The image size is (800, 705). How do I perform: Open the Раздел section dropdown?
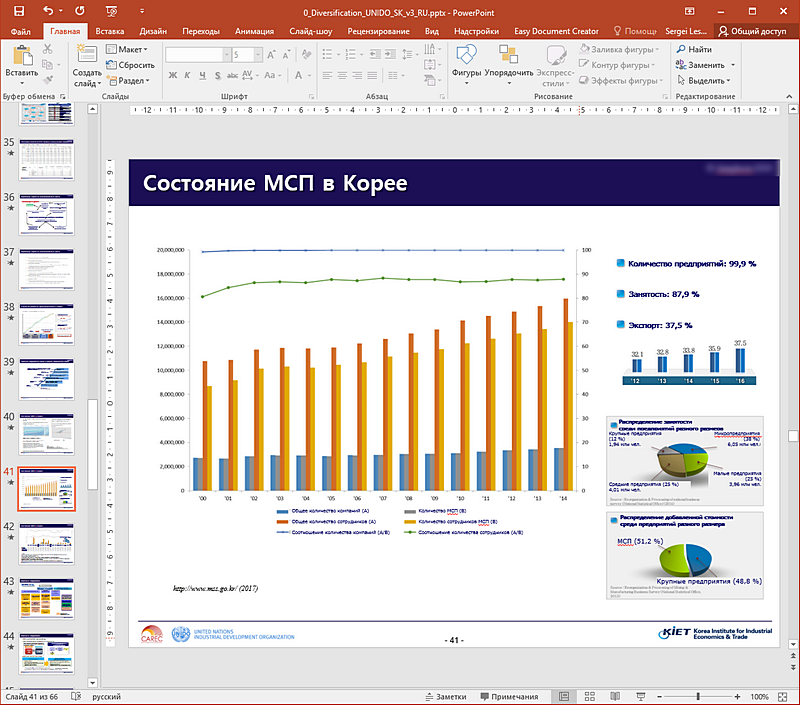128,81
